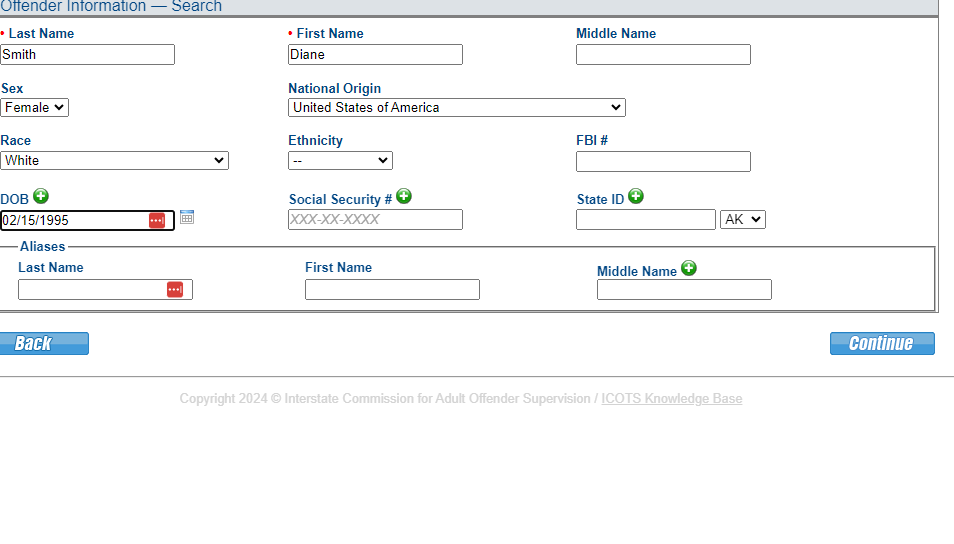This screenshot has width=954, height=544.
Task: Add another alias with Middle Name plus icon
Action: point(689,268)
